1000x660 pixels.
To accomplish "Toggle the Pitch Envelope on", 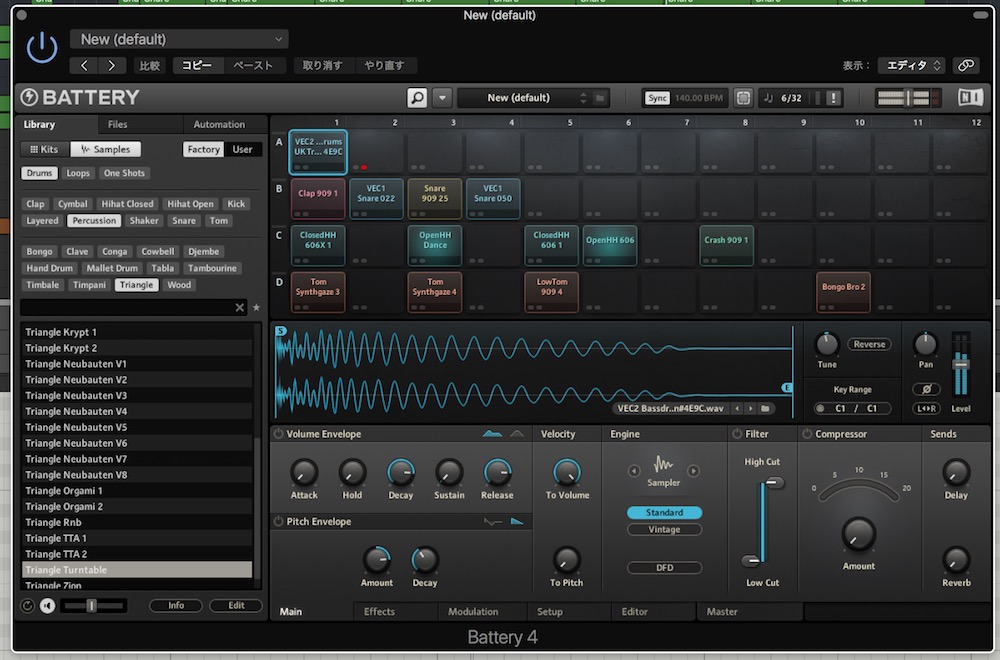I will [x=278, y=522].
